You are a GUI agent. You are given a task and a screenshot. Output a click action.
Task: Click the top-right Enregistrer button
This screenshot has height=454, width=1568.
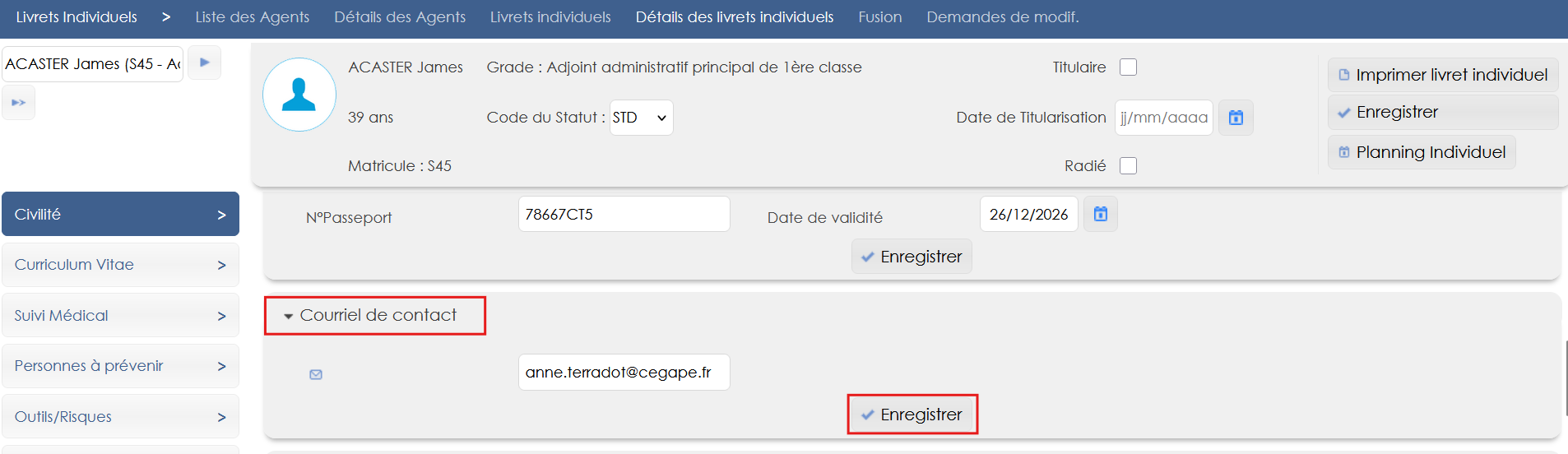[1442, 113]
